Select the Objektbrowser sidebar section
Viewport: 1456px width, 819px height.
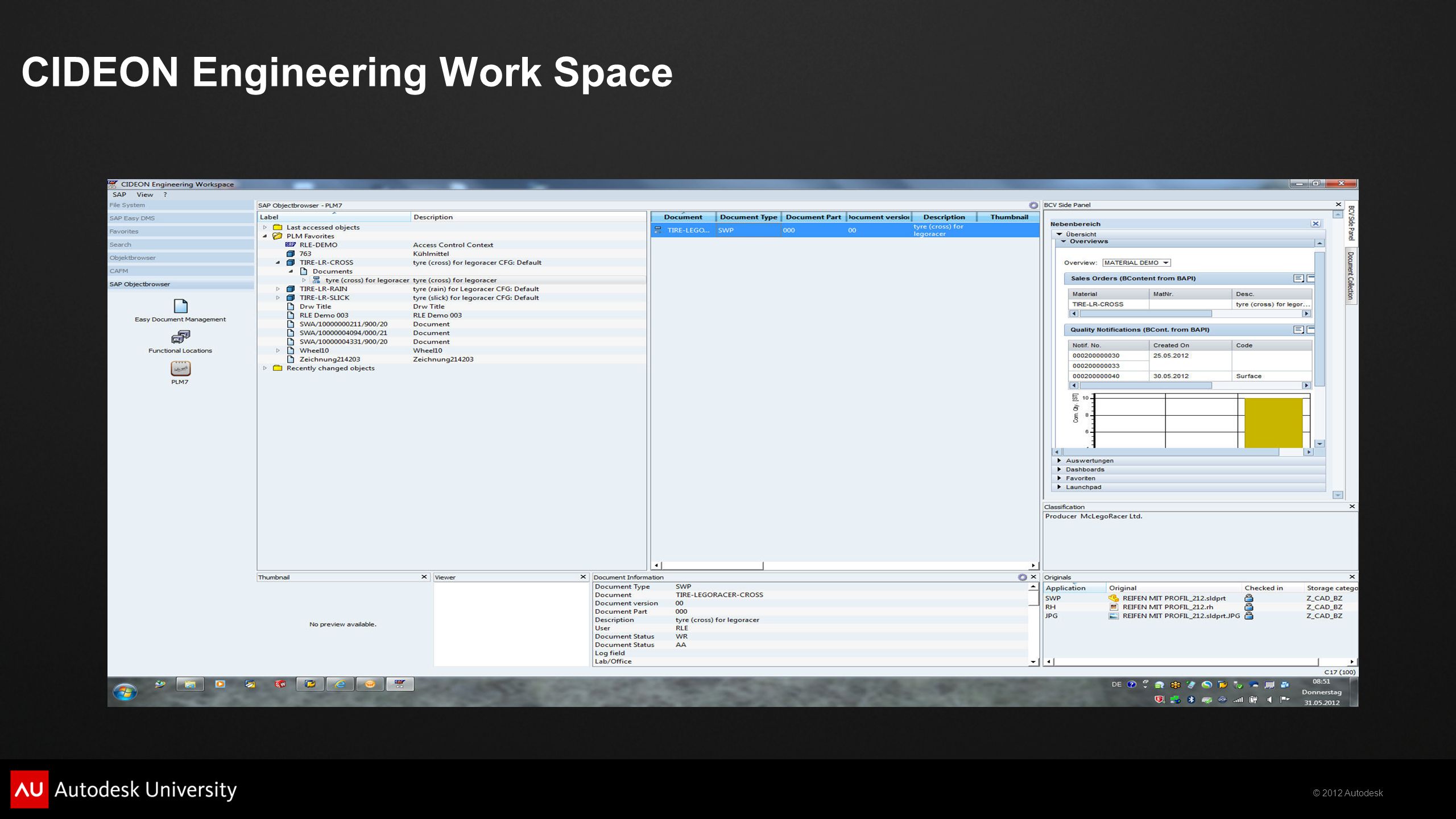(180, 258)
